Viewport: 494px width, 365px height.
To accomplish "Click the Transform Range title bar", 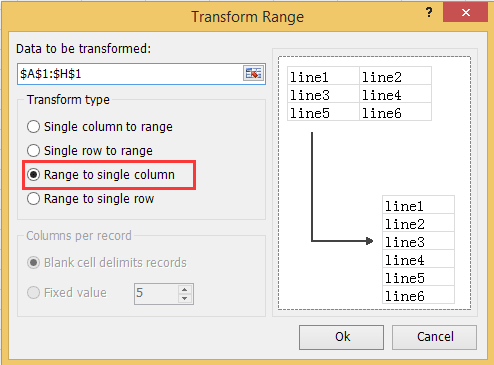I will tap(247, 17).
